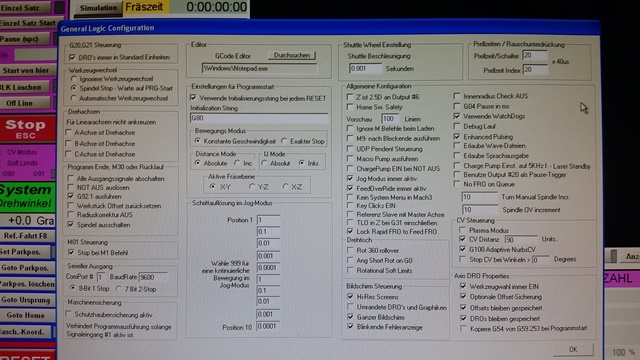Click the Vorschau Linien value field
Image resolution: width=640 pixels, height=360 pixels.
click(x=390, y=119)
